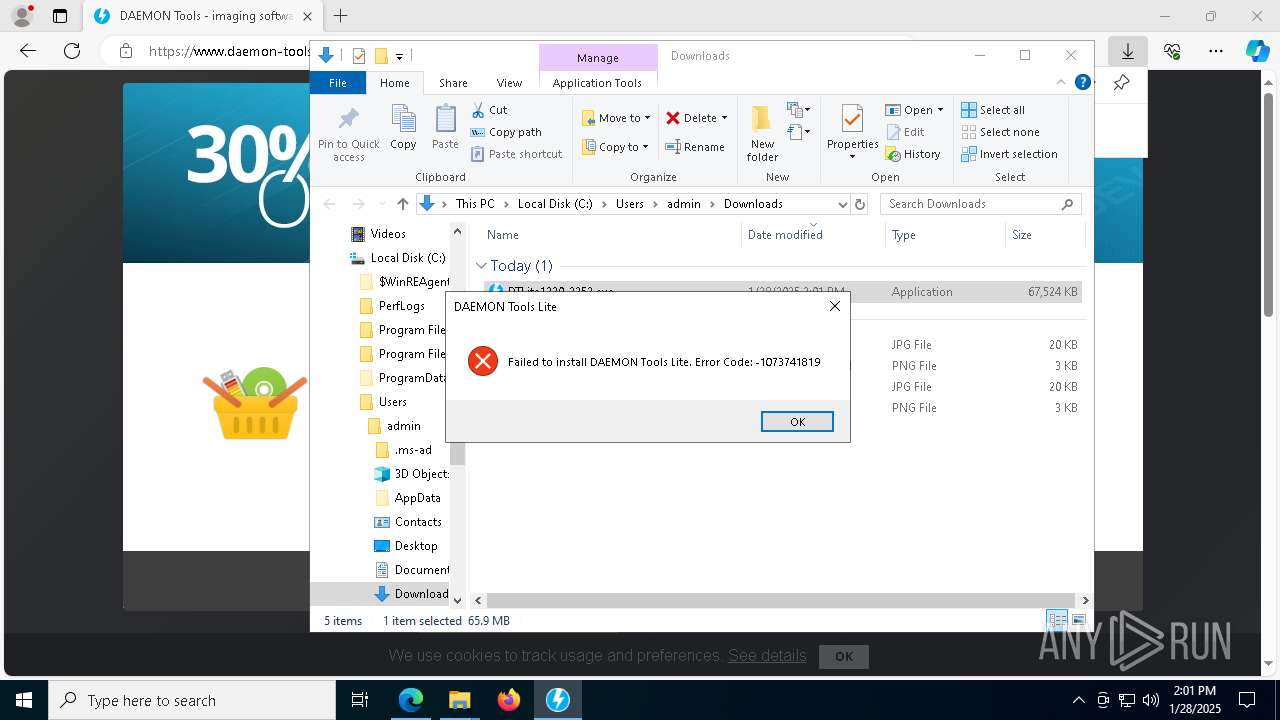The width and height of the screenshot is (1280, 720).
Task: Switch to the Share ribbon tab
Action: click(x=453, y=83)
